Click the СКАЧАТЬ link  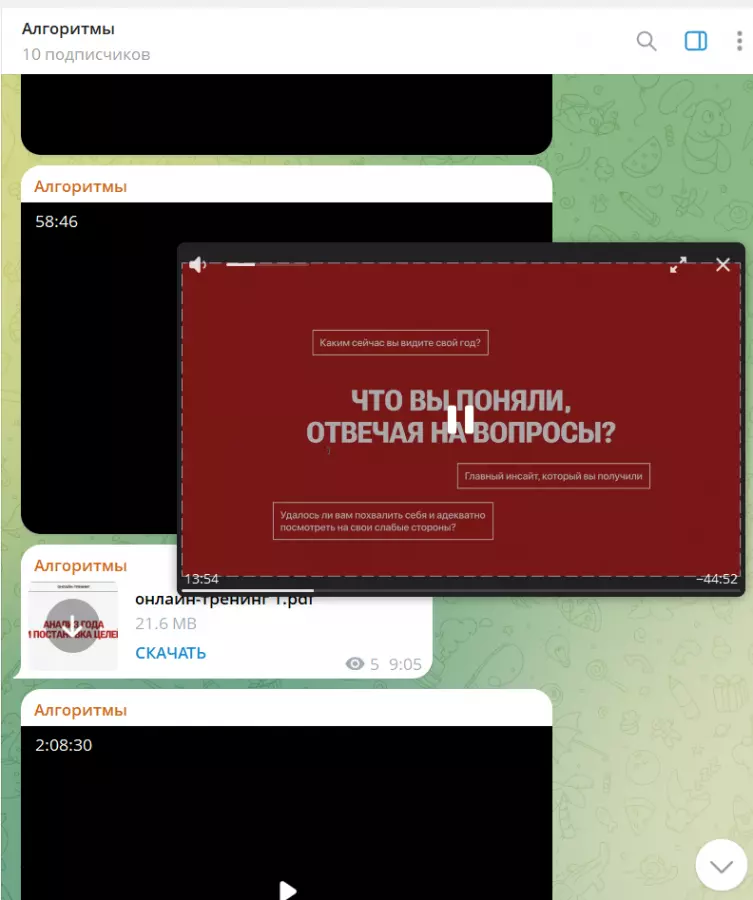(171, 653)
